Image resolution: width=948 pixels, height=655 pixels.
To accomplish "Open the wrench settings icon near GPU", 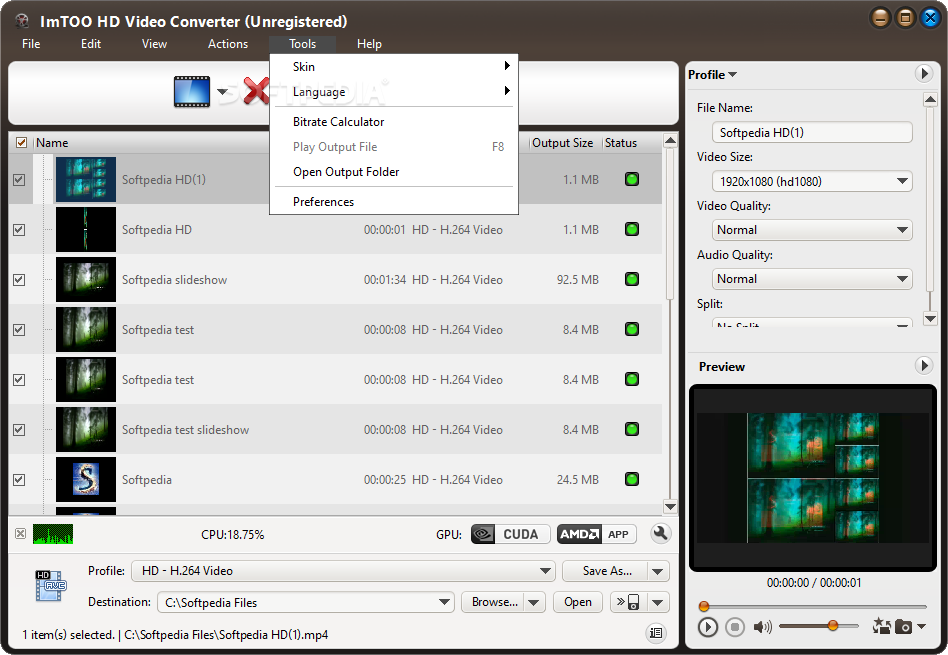I will click(660, 533).
